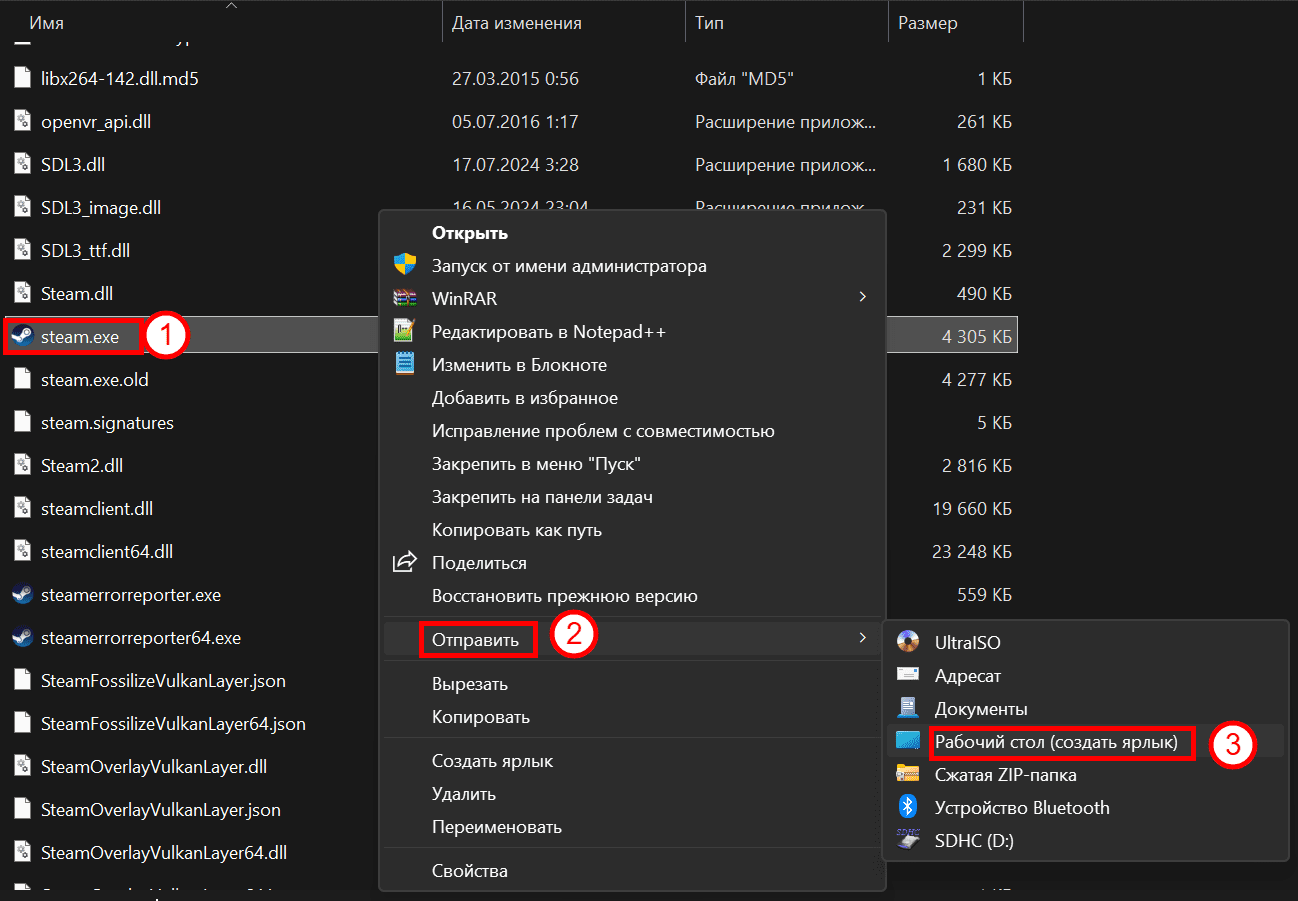The height and width of the screenshot is (901, 1298).
Task: Click the file icon of steam.exe.old
Action: (23, 379)
